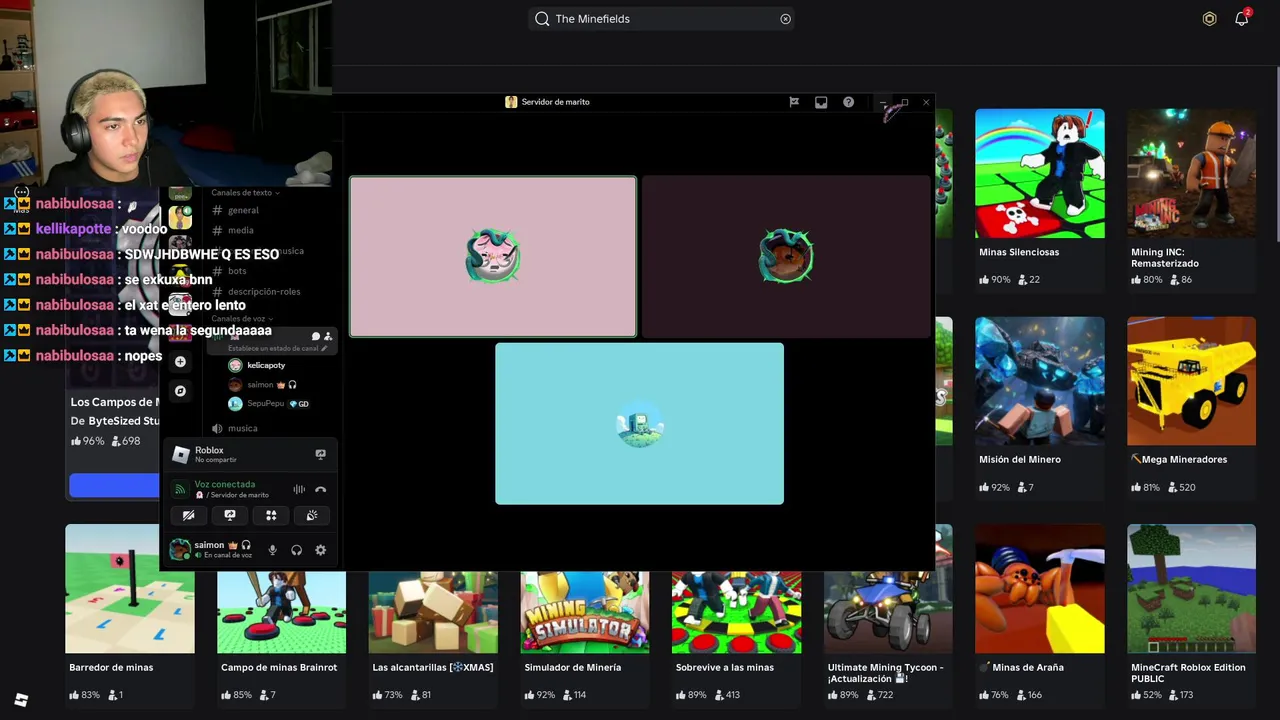Screen dimensions: 1280x720
Task: Open the media text channel
Action: (240, 231)
